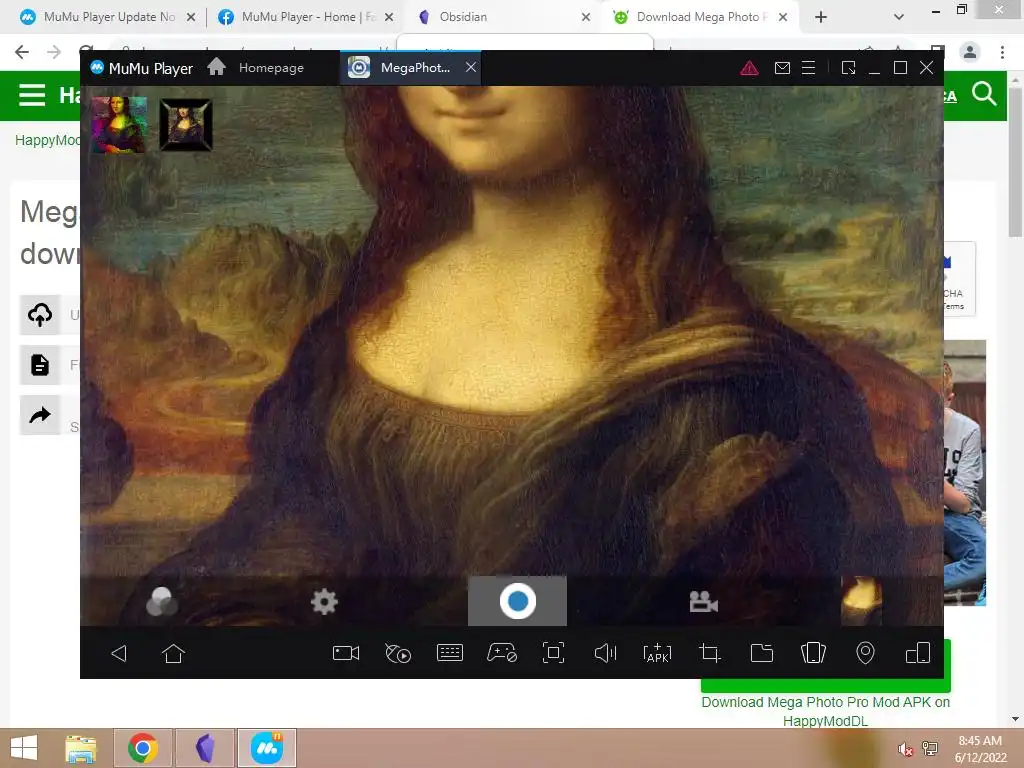Open the gamepad settings icon

click(x=502, y=653)
